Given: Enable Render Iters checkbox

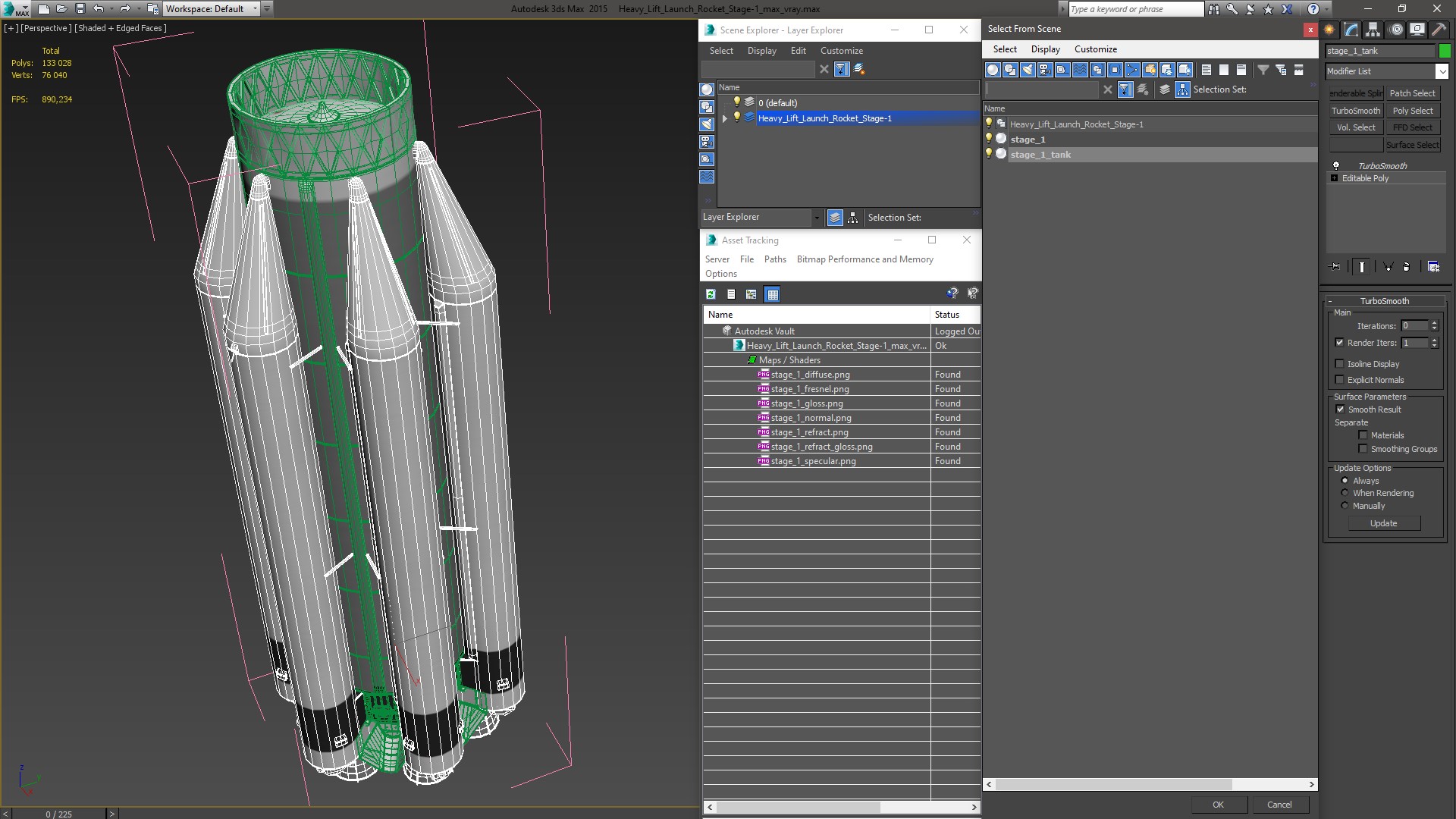Looking at the screenshot, I should pyautogui.click(x=1339, y=343).
